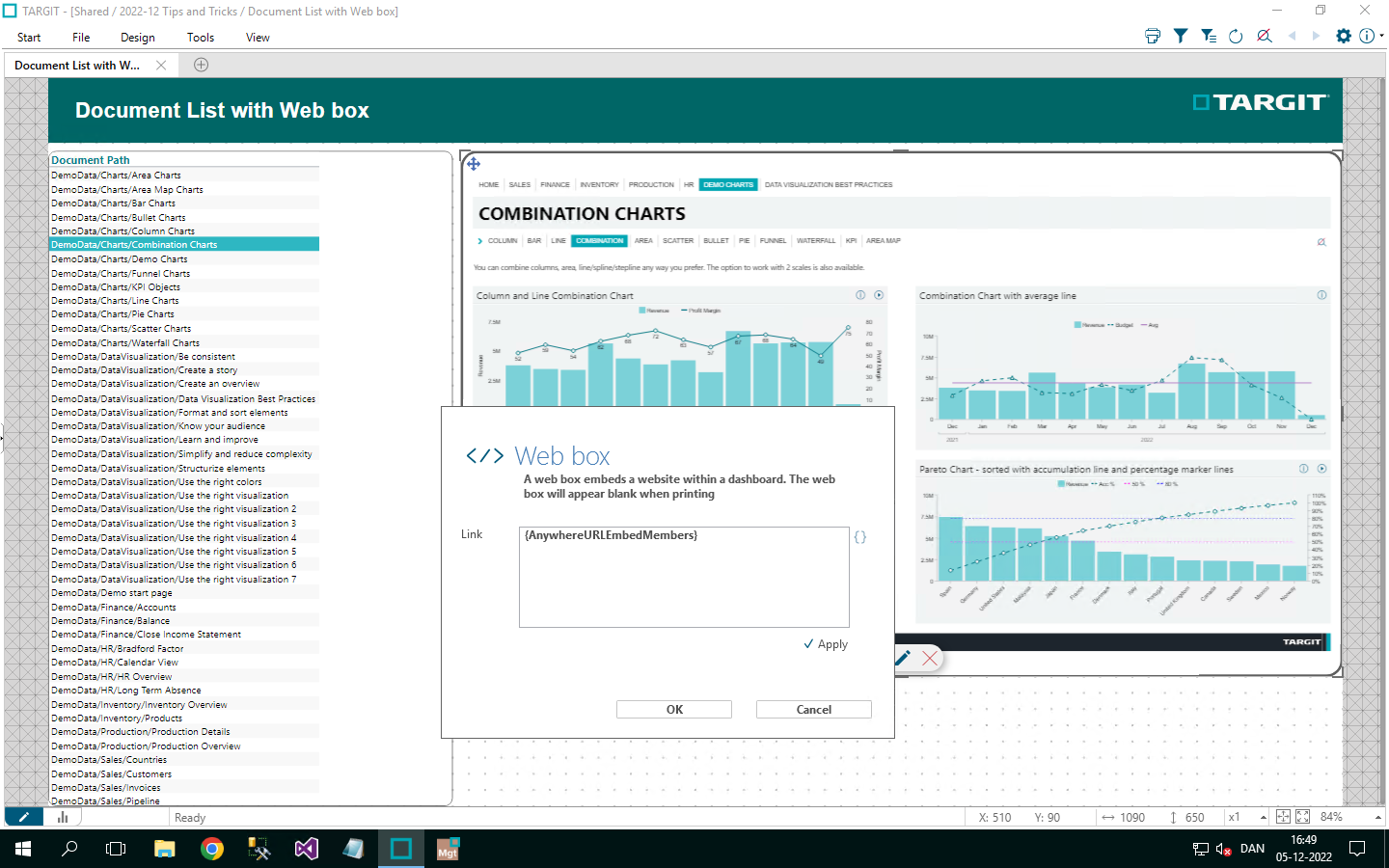1389x868 pixels.
Task: Click the curly braces insert variable icon
Action: point(860,536)
